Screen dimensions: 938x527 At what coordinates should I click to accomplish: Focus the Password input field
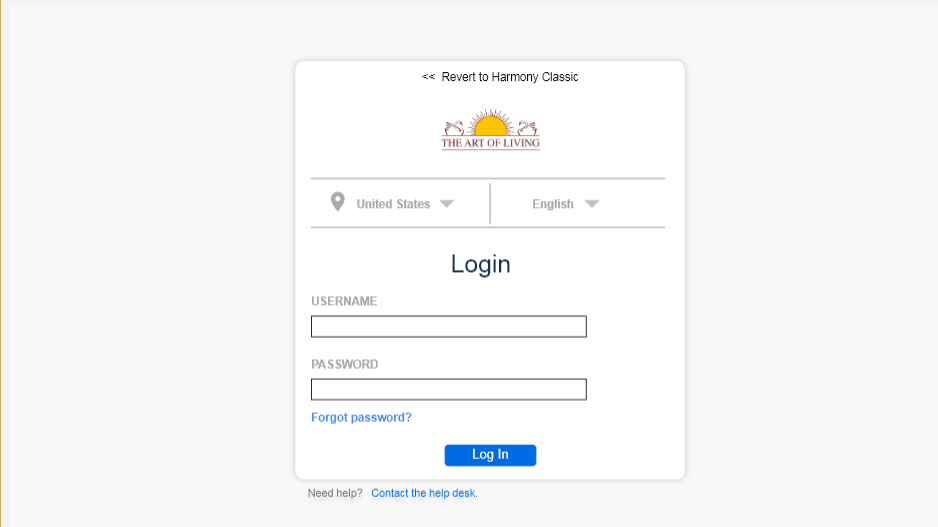coord(449,389)
